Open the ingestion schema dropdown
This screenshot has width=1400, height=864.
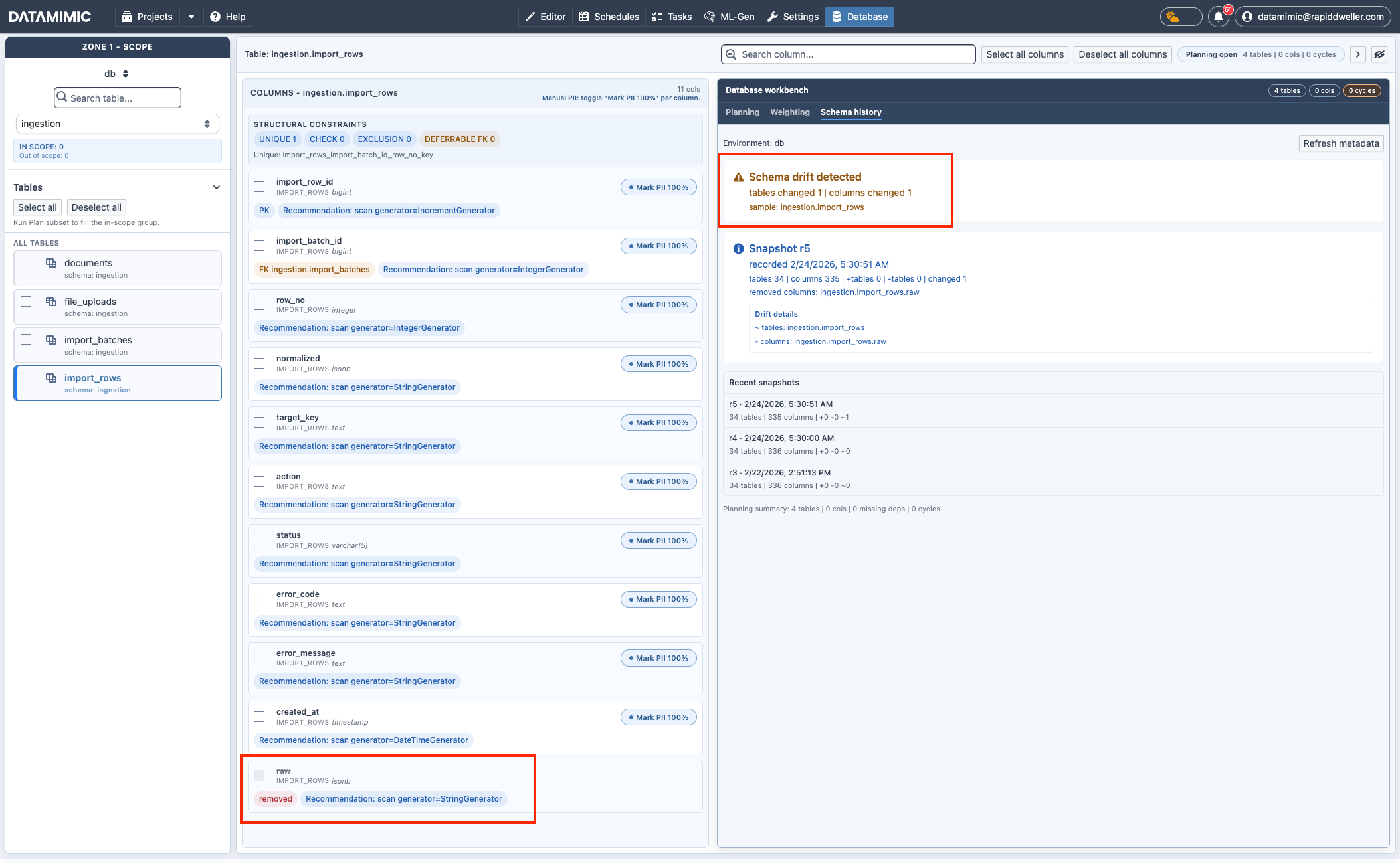[117, 124]
